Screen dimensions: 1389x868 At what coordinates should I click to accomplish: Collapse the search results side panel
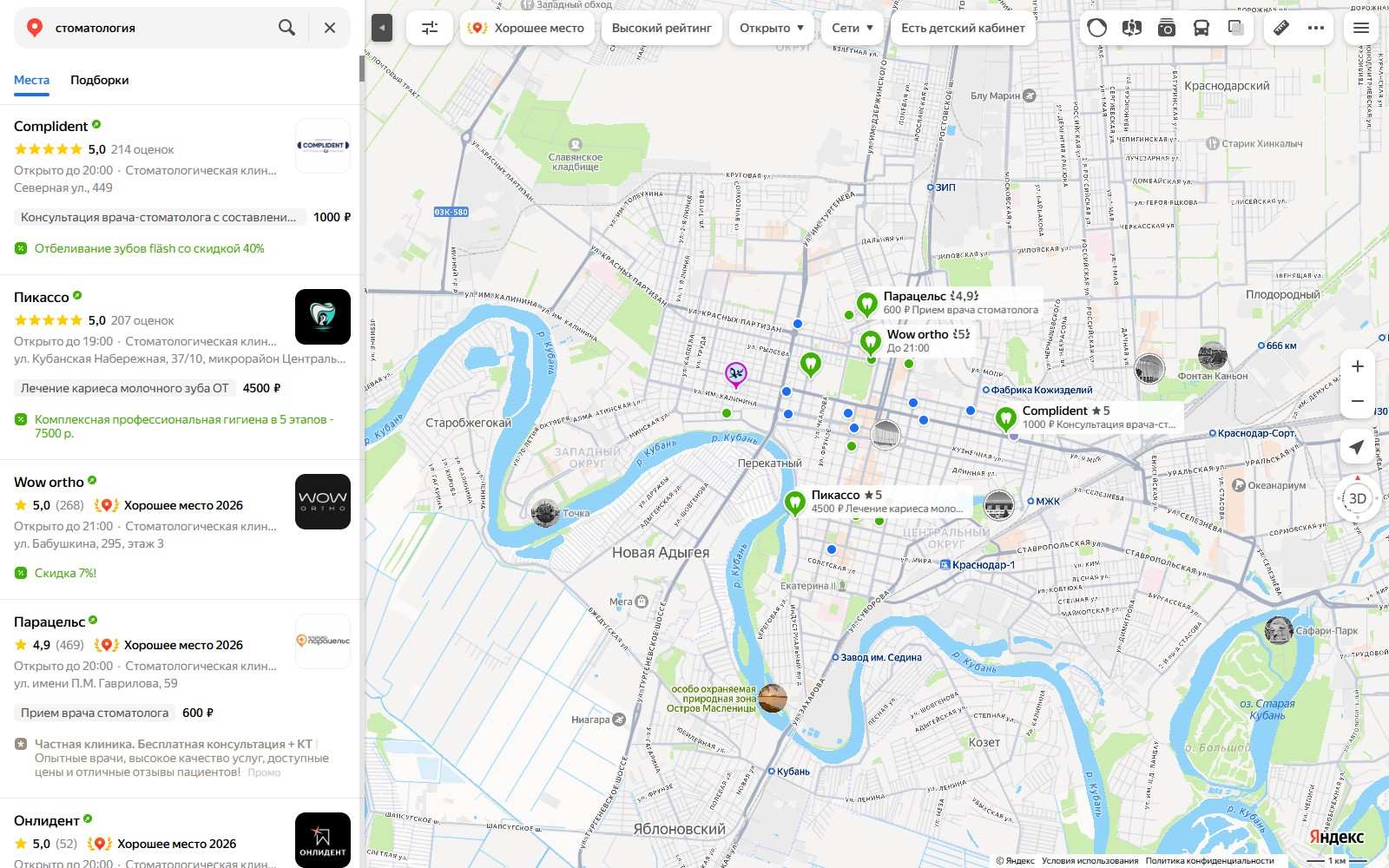382,28
